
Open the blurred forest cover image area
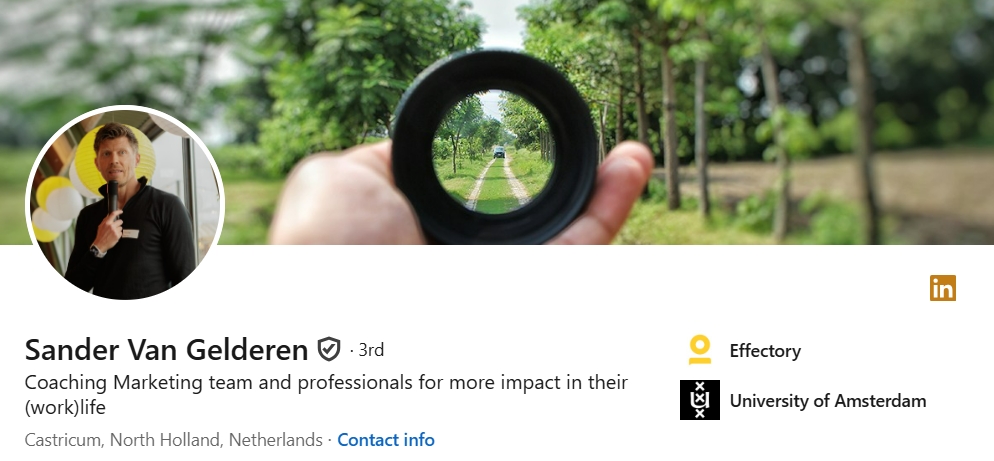tap(792, 120)
